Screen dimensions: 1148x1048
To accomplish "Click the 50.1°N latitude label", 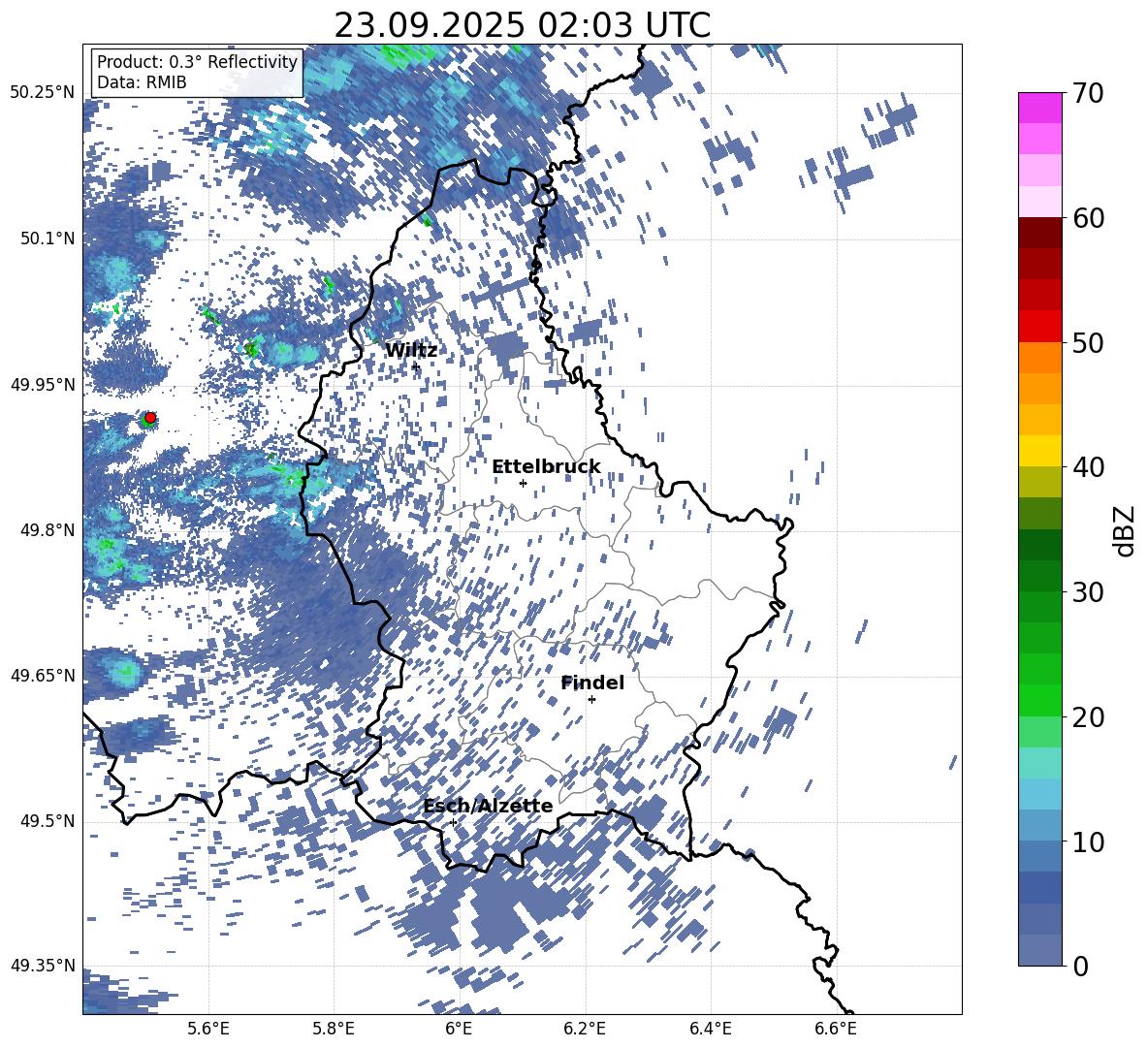I will [48, 238].
